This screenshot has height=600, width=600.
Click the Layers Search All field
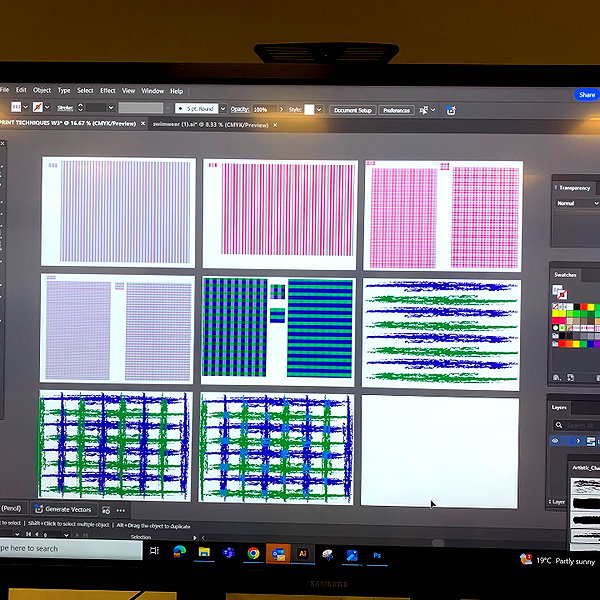[576, 425]
